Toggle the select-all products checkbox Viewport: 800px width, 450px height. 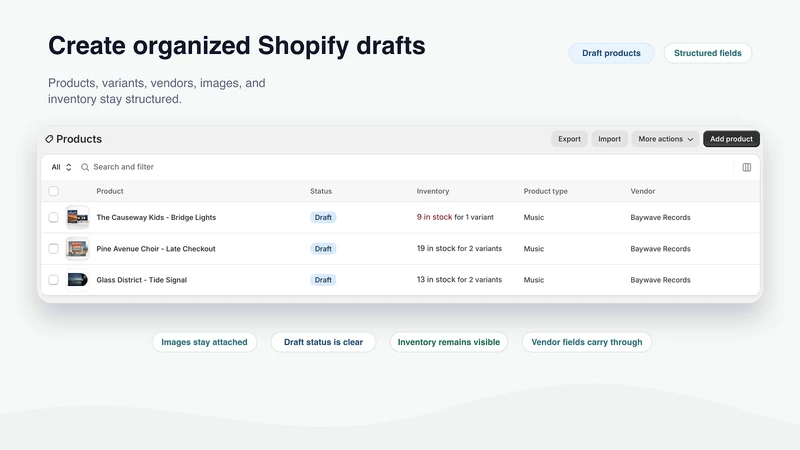pyautogui.click(x=53, y=191)
